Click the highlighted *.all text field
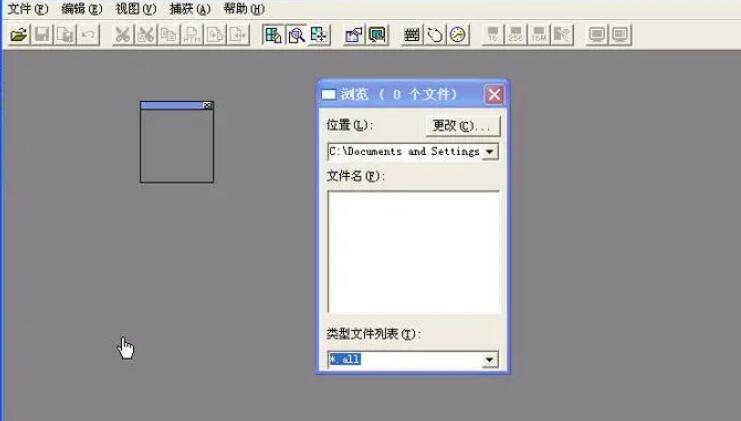Image resolution: width=741 pixels, height=421 pixels. click(405, 360)
